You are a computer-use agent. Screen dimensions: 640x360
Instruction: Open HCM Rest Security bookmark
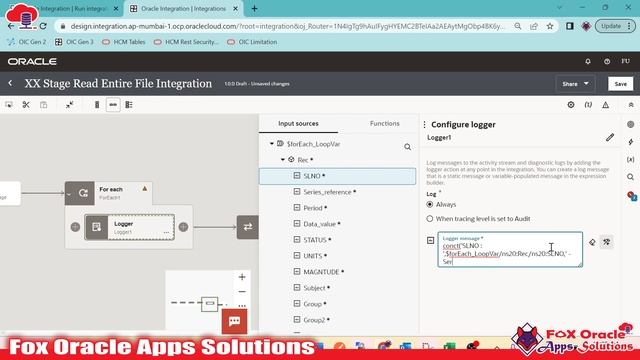186,42
